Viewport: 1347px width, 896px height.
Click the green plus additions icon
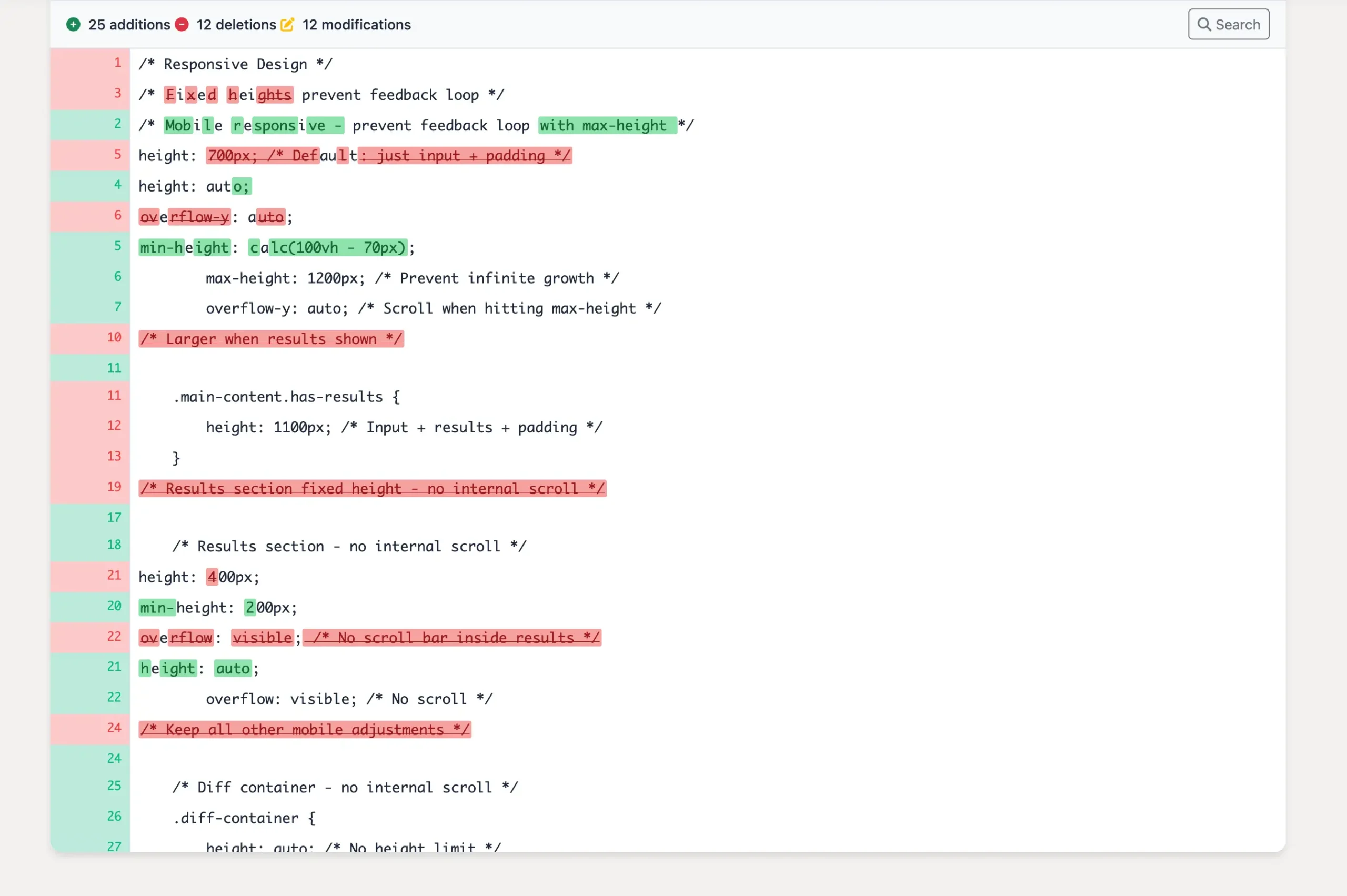[73, 25]
